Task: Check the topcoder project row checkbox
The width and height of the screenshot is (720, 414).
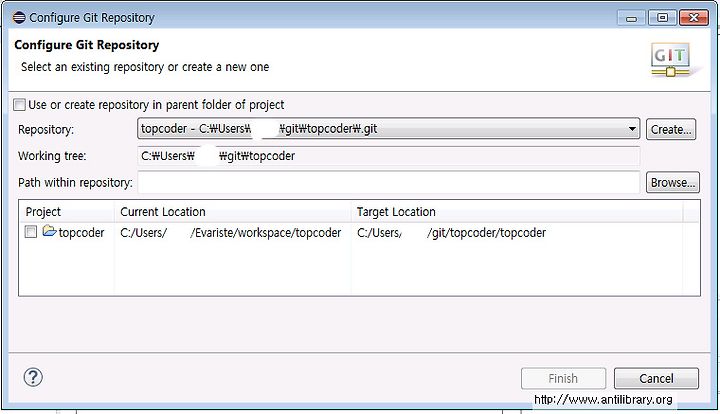Action: point(31,232)
